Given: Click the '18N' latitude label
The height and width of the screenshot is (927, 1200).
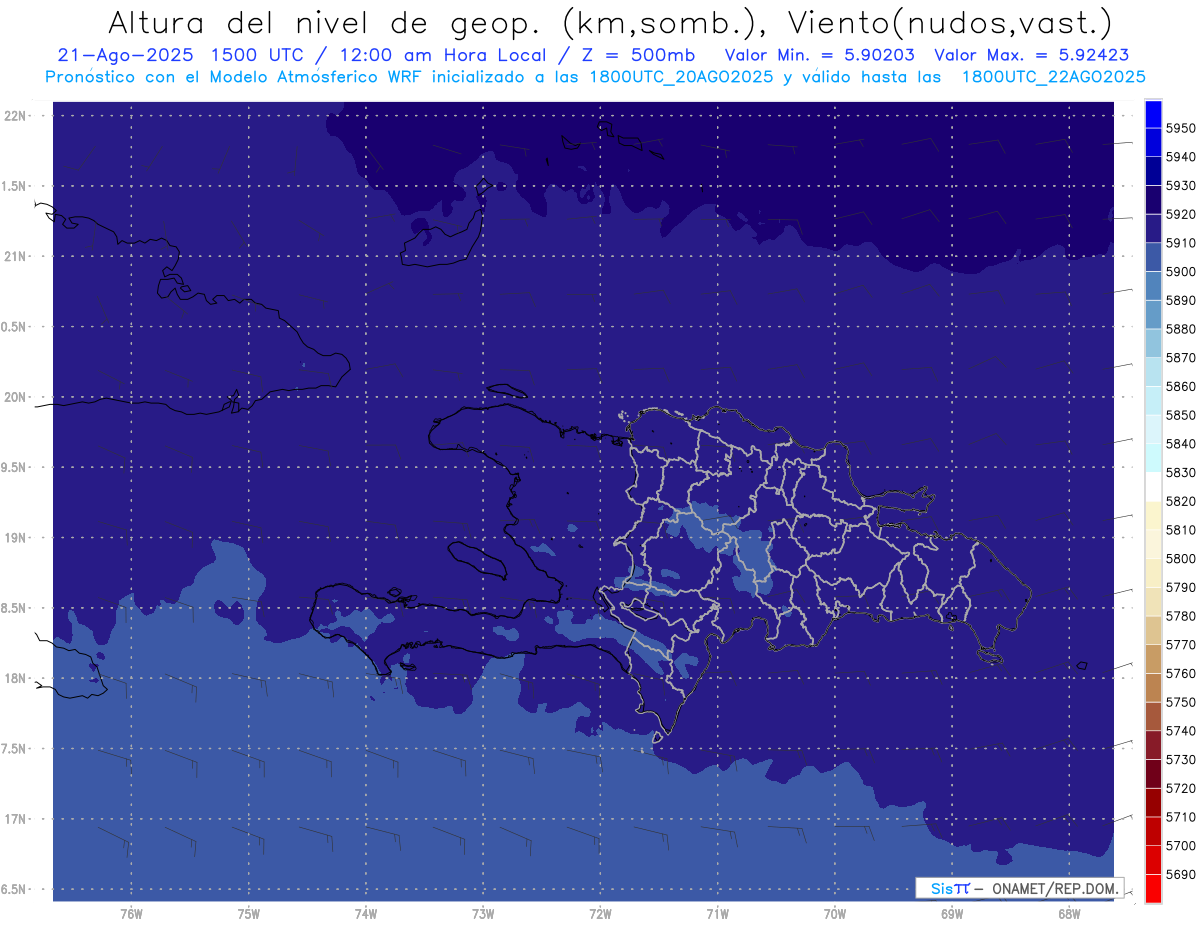Looking at the screenshot, I should [15, 678].
